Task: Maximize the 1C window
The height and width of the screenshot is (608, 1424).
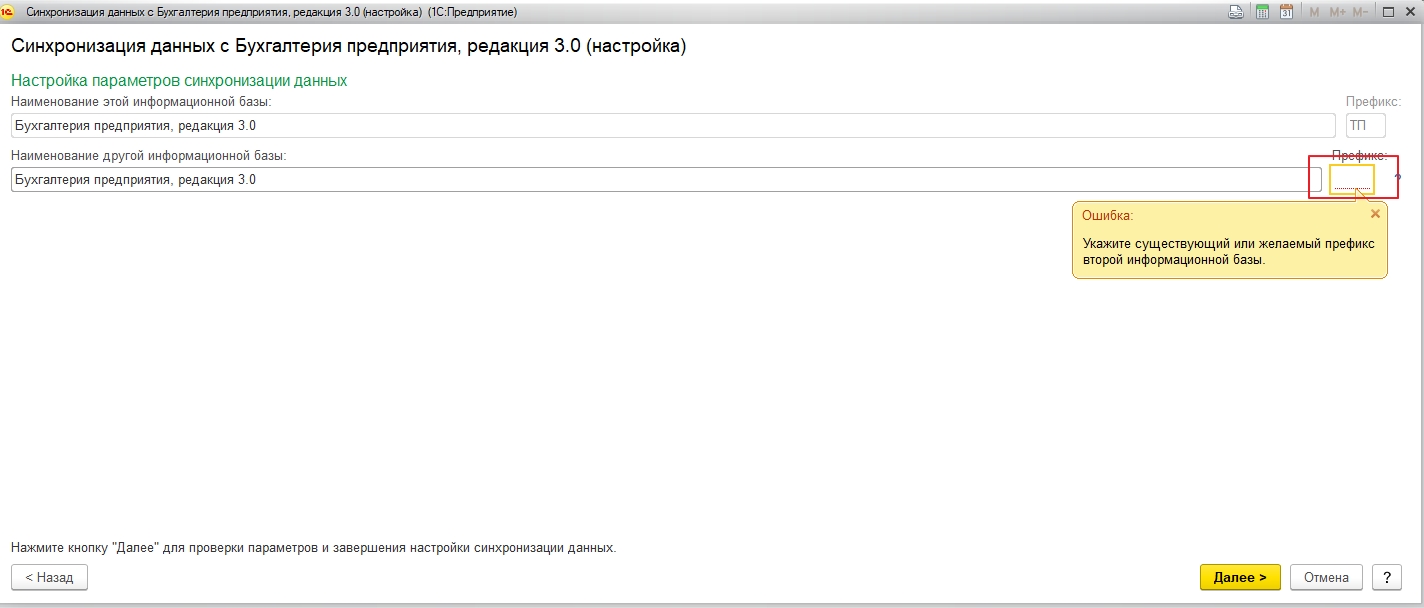Action: pos(1388,12)
